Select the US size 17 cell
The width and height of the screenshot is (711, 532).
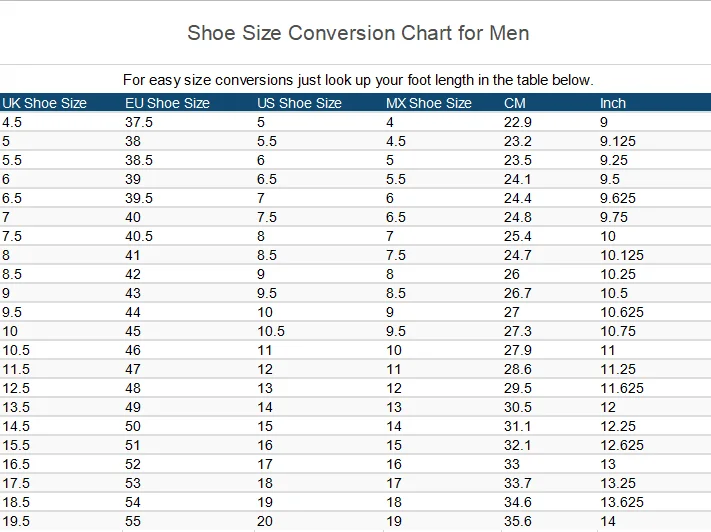265,464
